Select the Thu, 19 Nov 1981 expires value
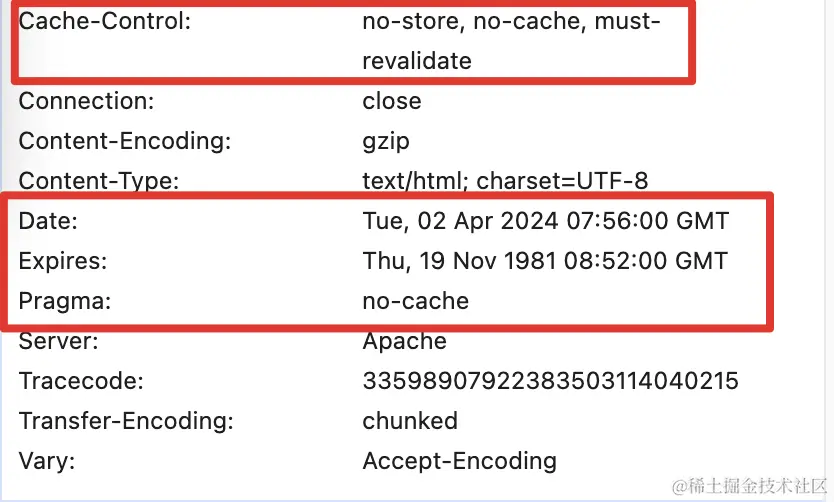The width and height of the screenshot is (834, 502). coord(545,261)
